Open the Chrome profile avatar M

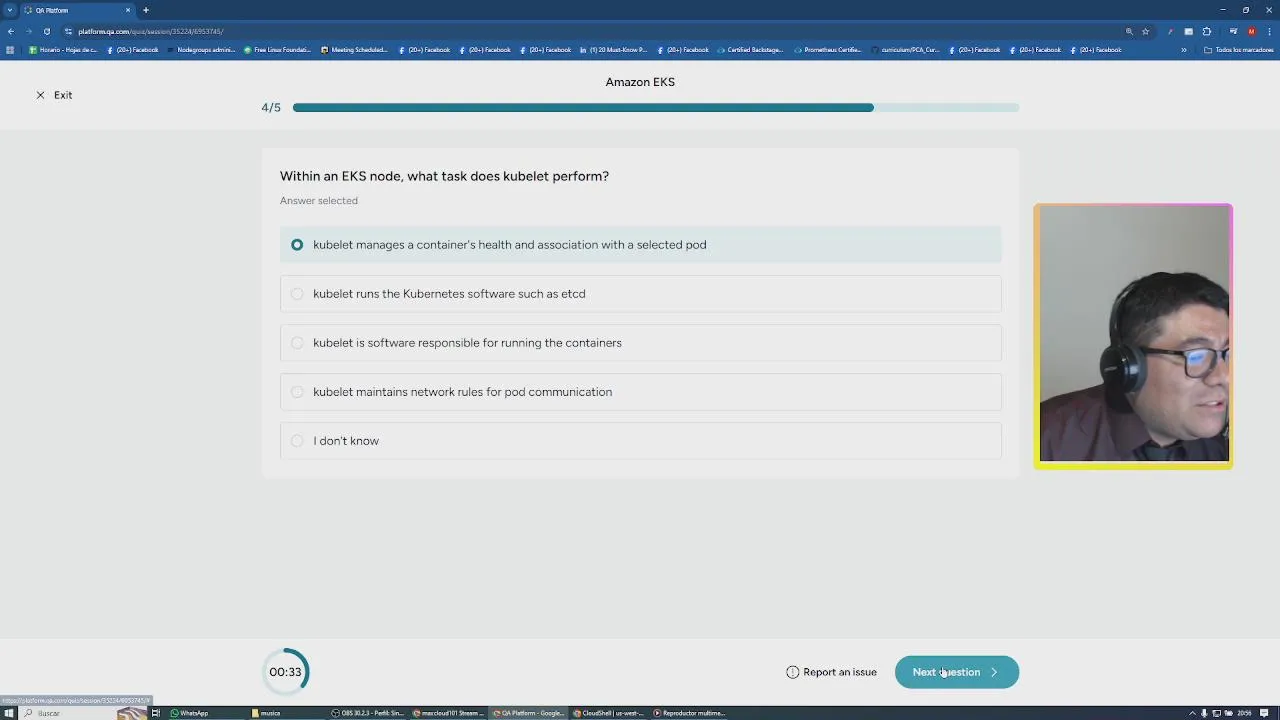[x=1251, y=31]
